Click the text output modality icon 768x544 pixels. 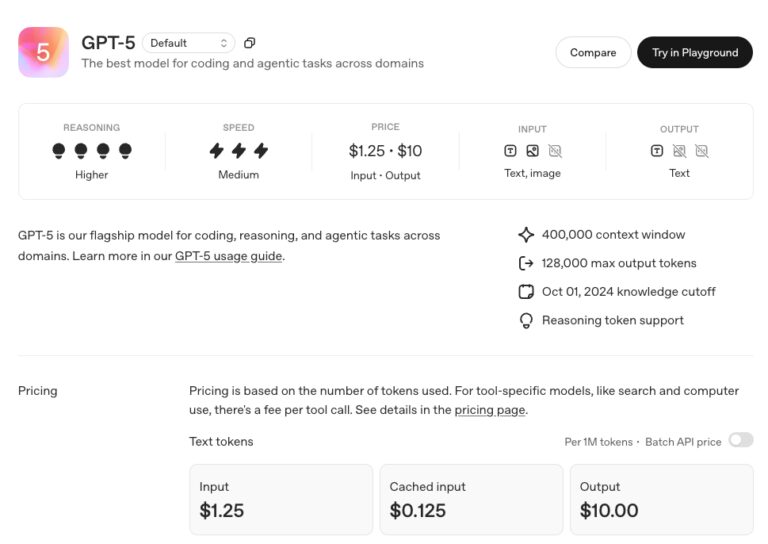click(656, 151)
